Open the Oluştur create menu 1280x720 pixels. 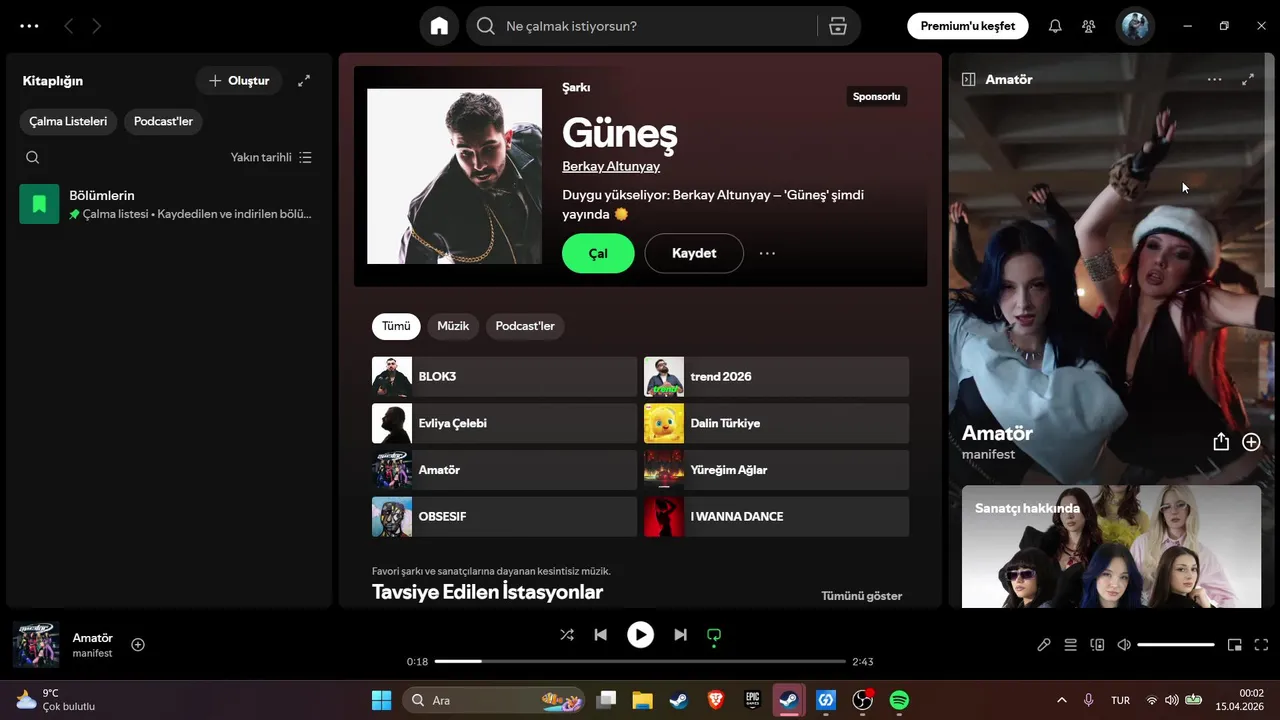click(239, 80)
